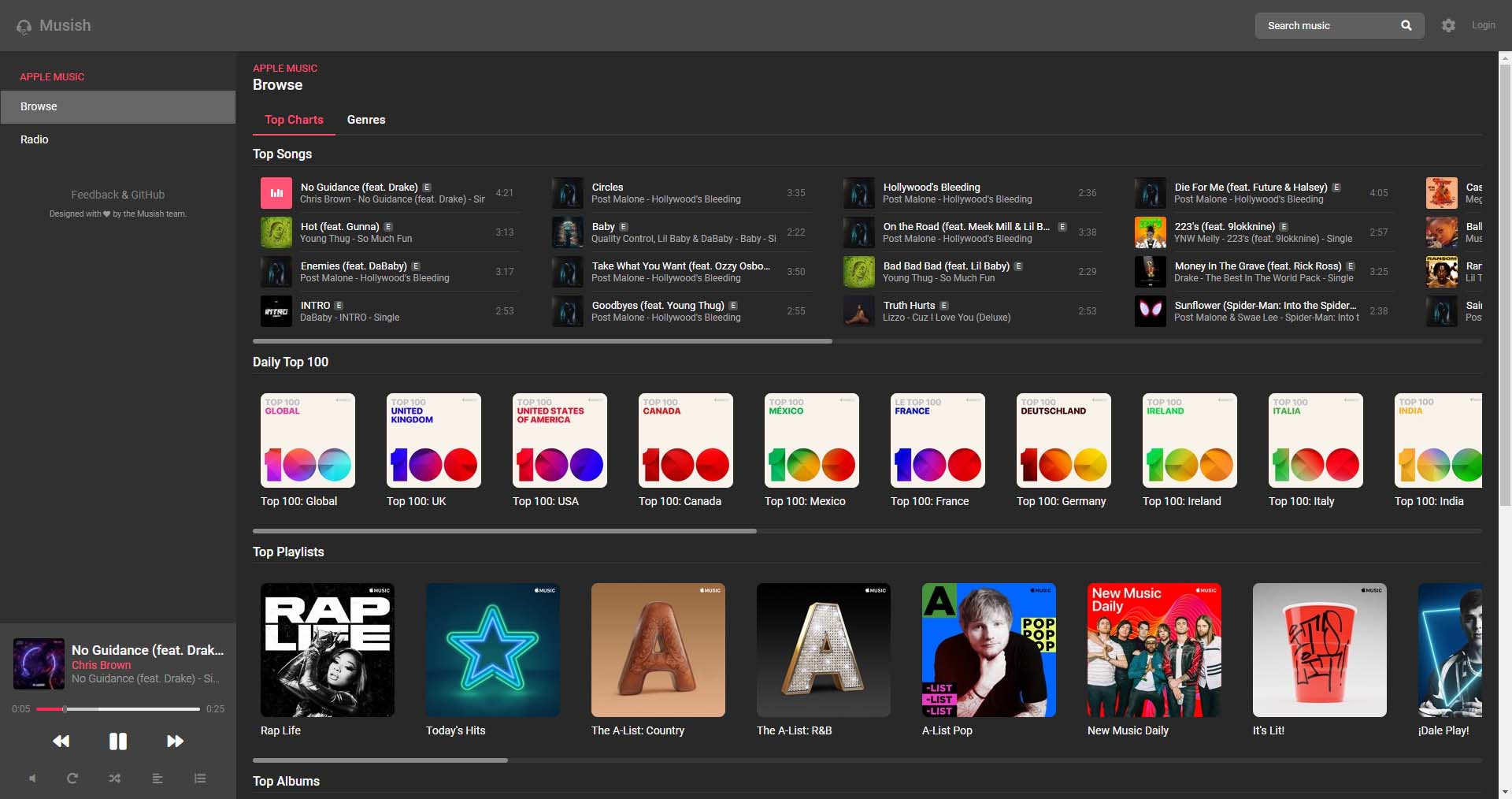Click the volume speaker icon

click(x=32, y=779)
